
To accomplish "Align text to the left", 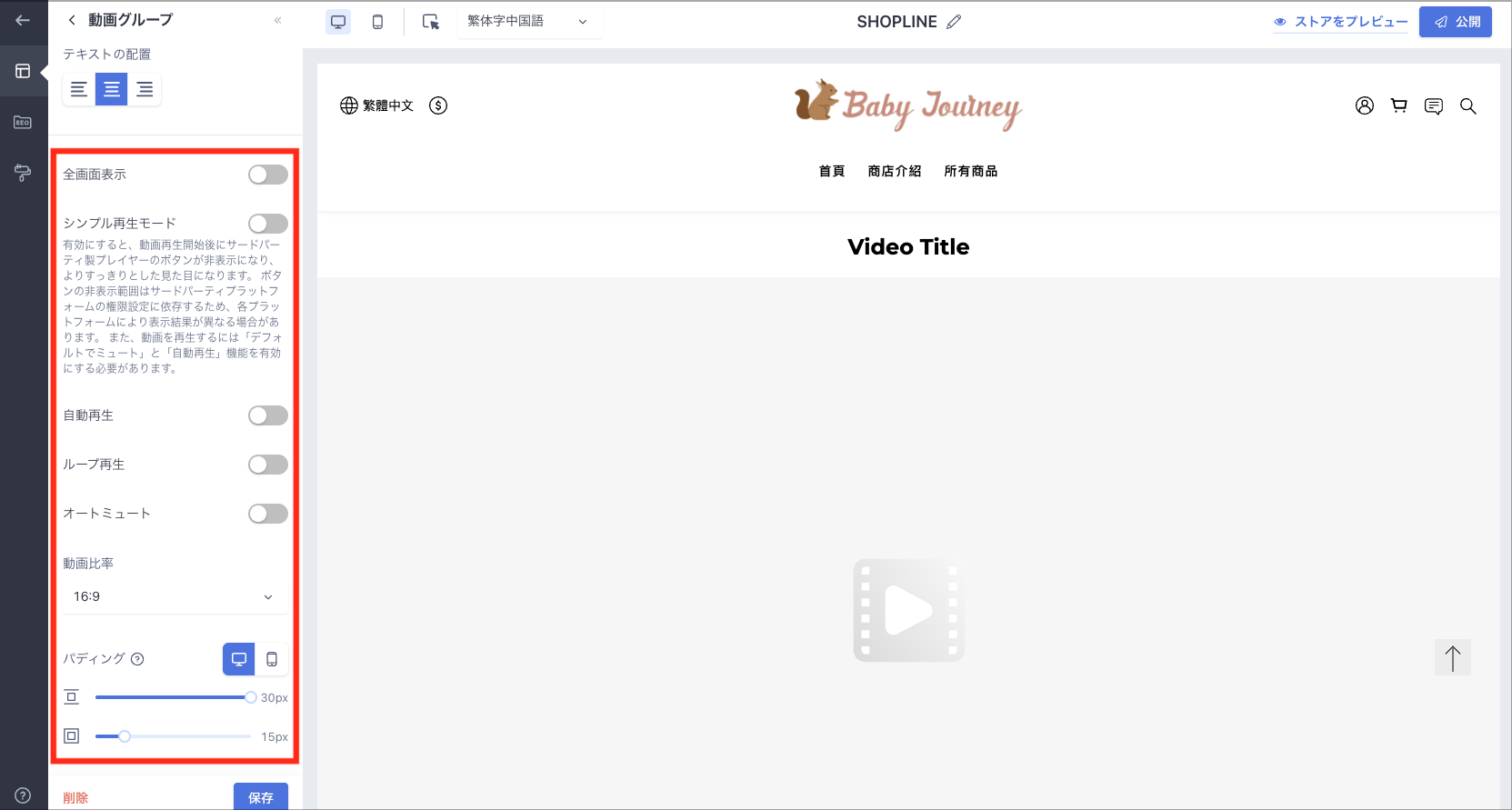I will point(79,89).
